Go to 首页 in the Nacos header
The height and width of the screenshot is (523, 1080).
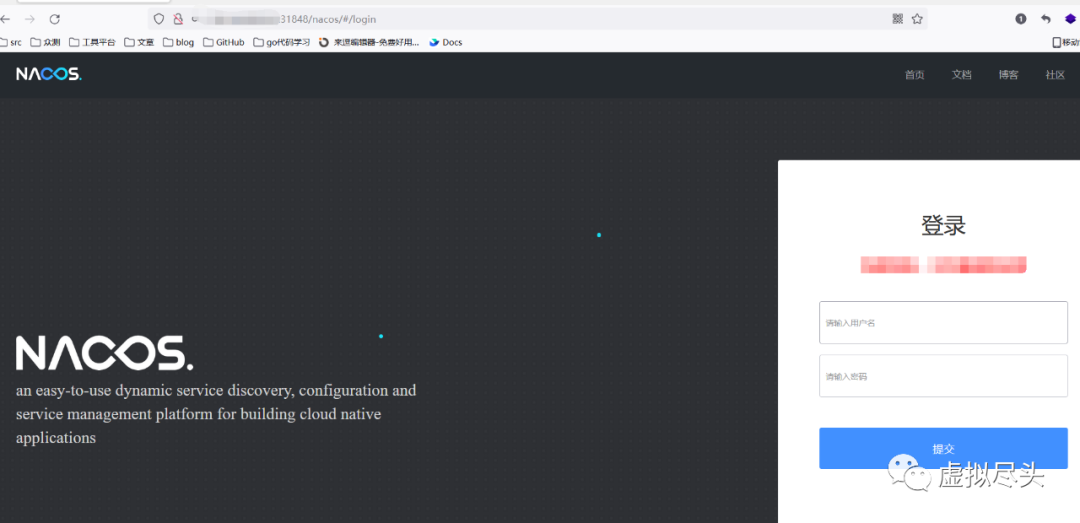point(915,75)
